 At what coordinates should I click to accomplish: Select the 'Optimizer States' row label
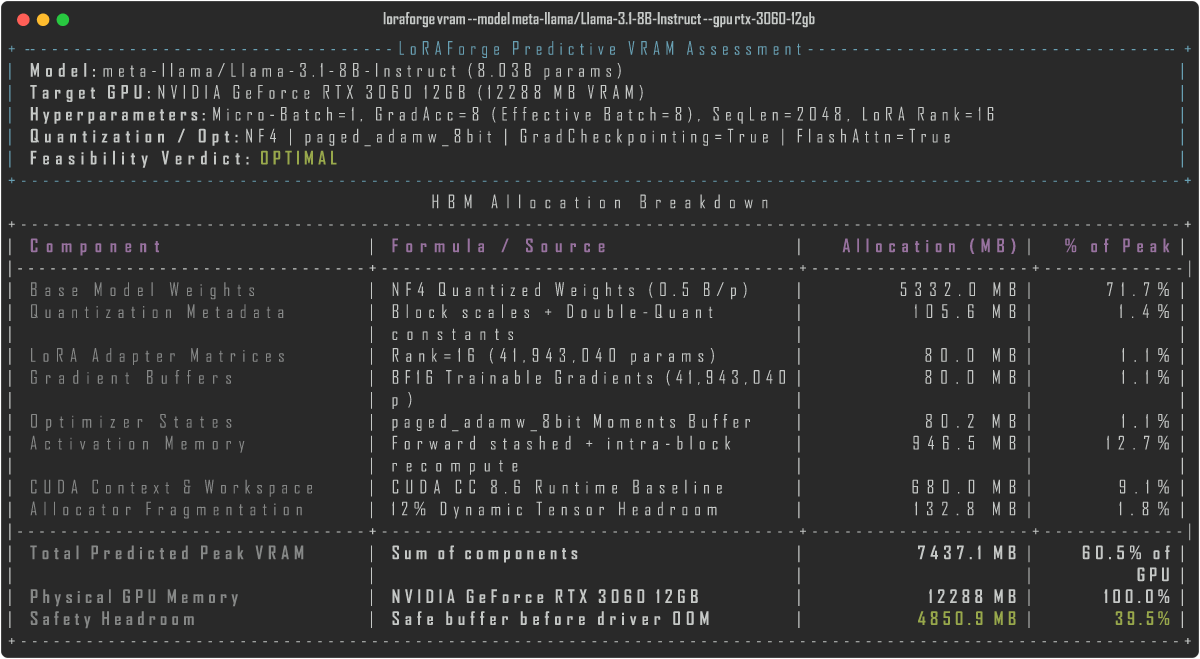[x=131, y=423]
